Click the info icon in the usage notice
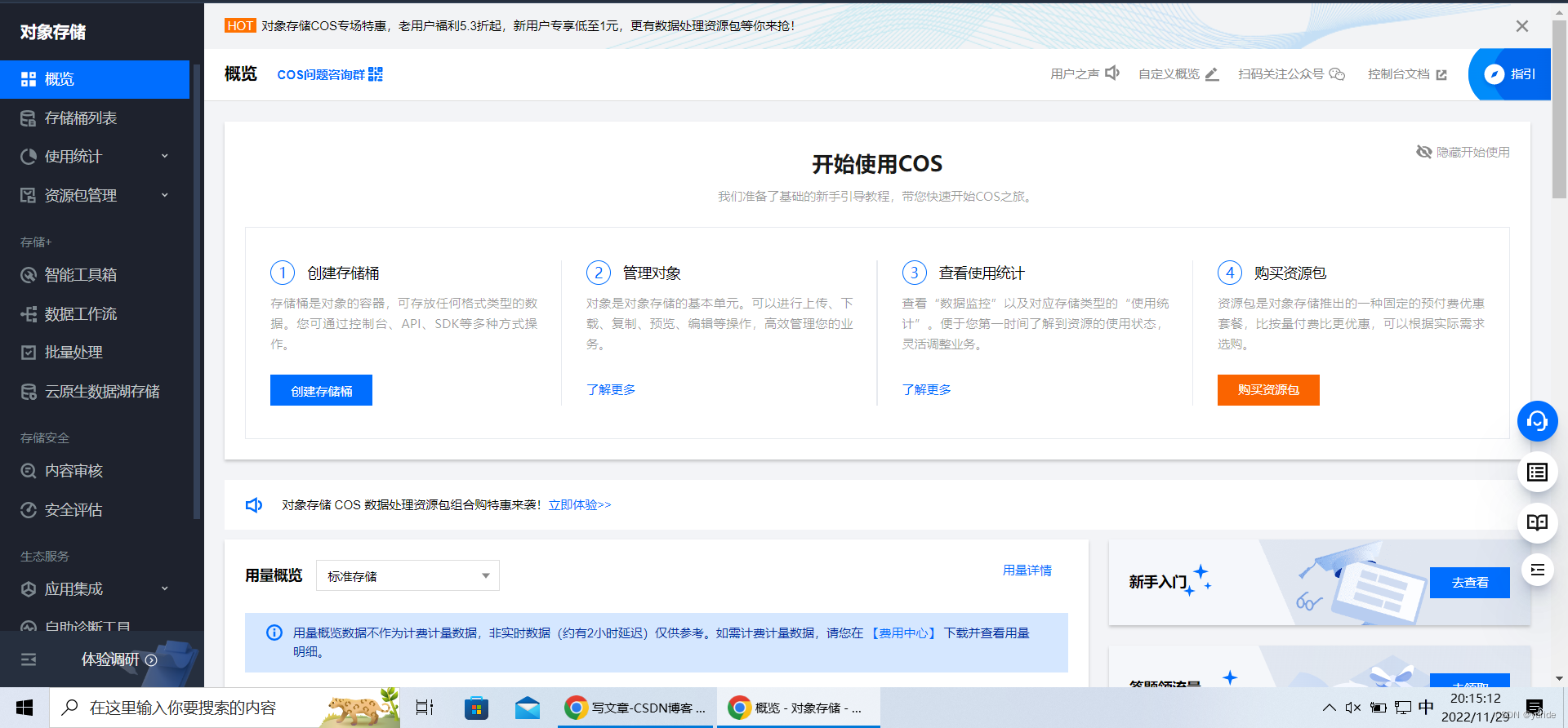 274,633
